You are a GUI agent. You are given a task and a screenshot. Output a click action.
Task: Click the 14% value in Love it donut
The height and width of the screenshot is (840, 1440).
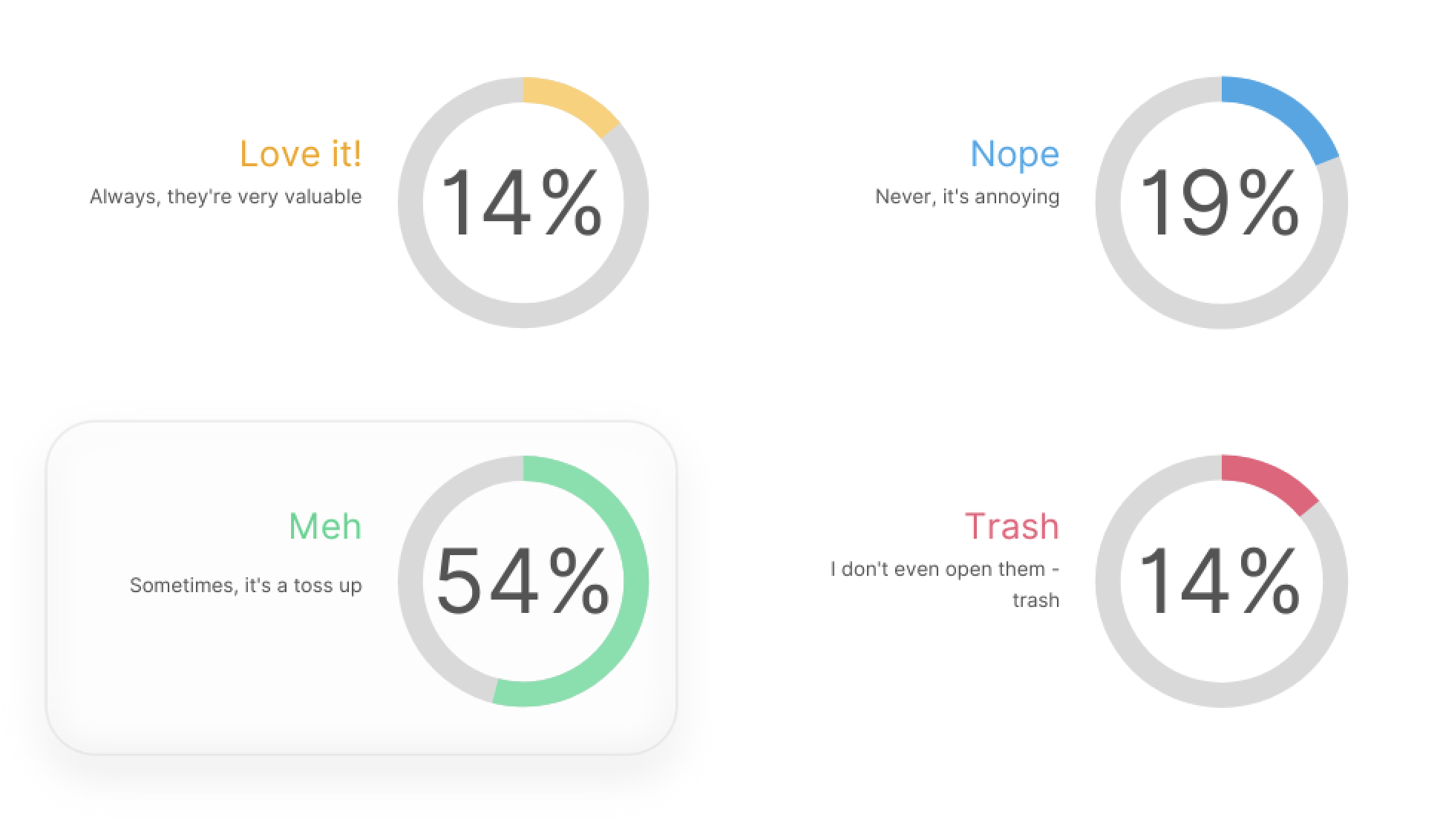521,202
